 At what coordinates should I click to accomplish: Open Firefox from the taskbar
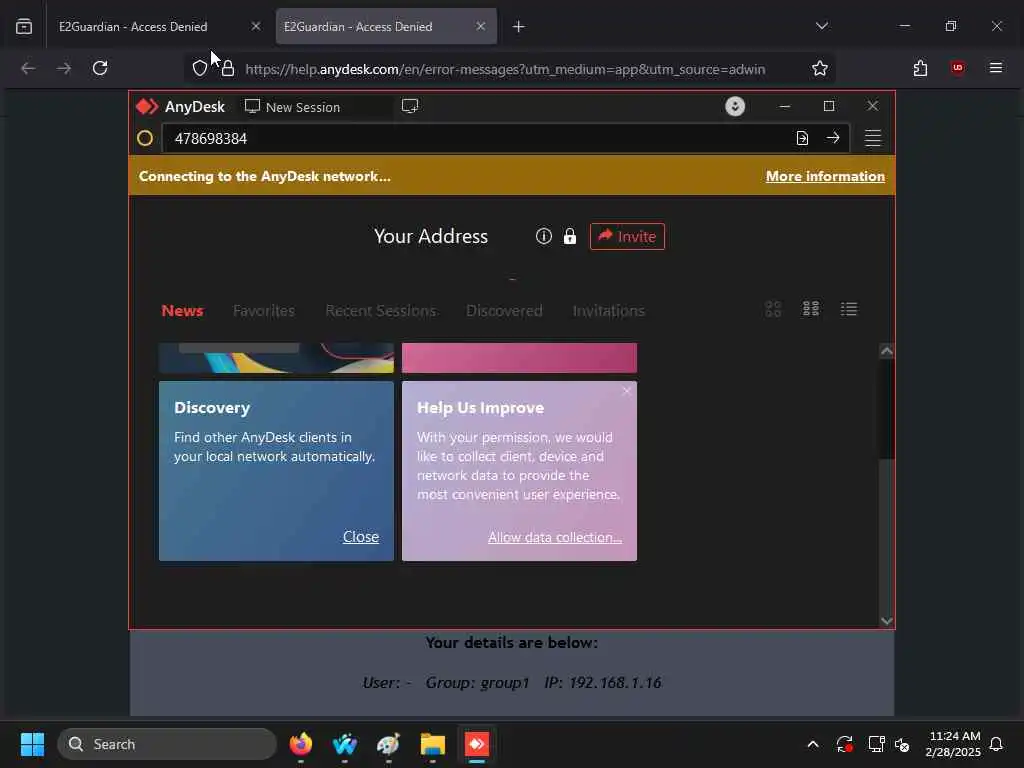pyautogui.click(x=301, y=744)
